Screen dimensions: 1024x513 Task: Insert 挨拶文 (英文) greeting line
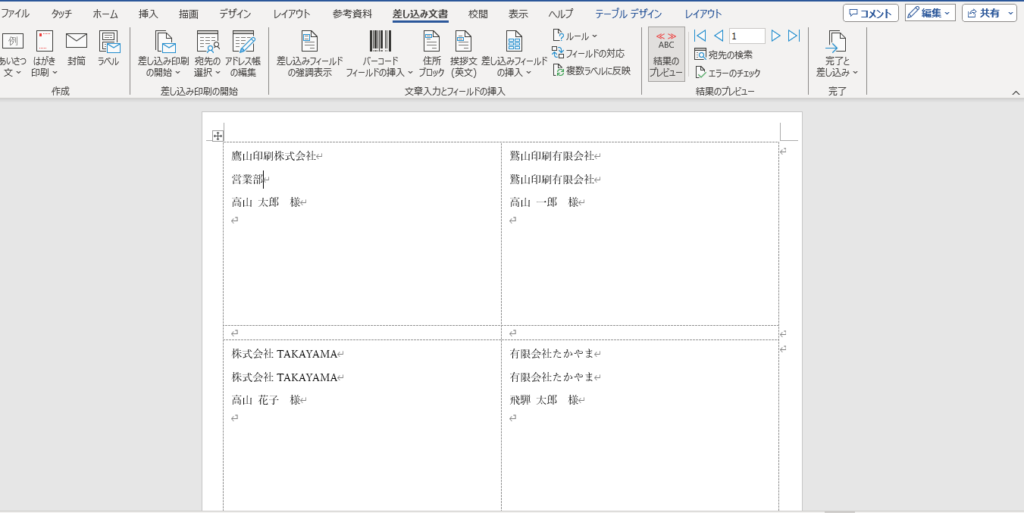tap(463, 54)
